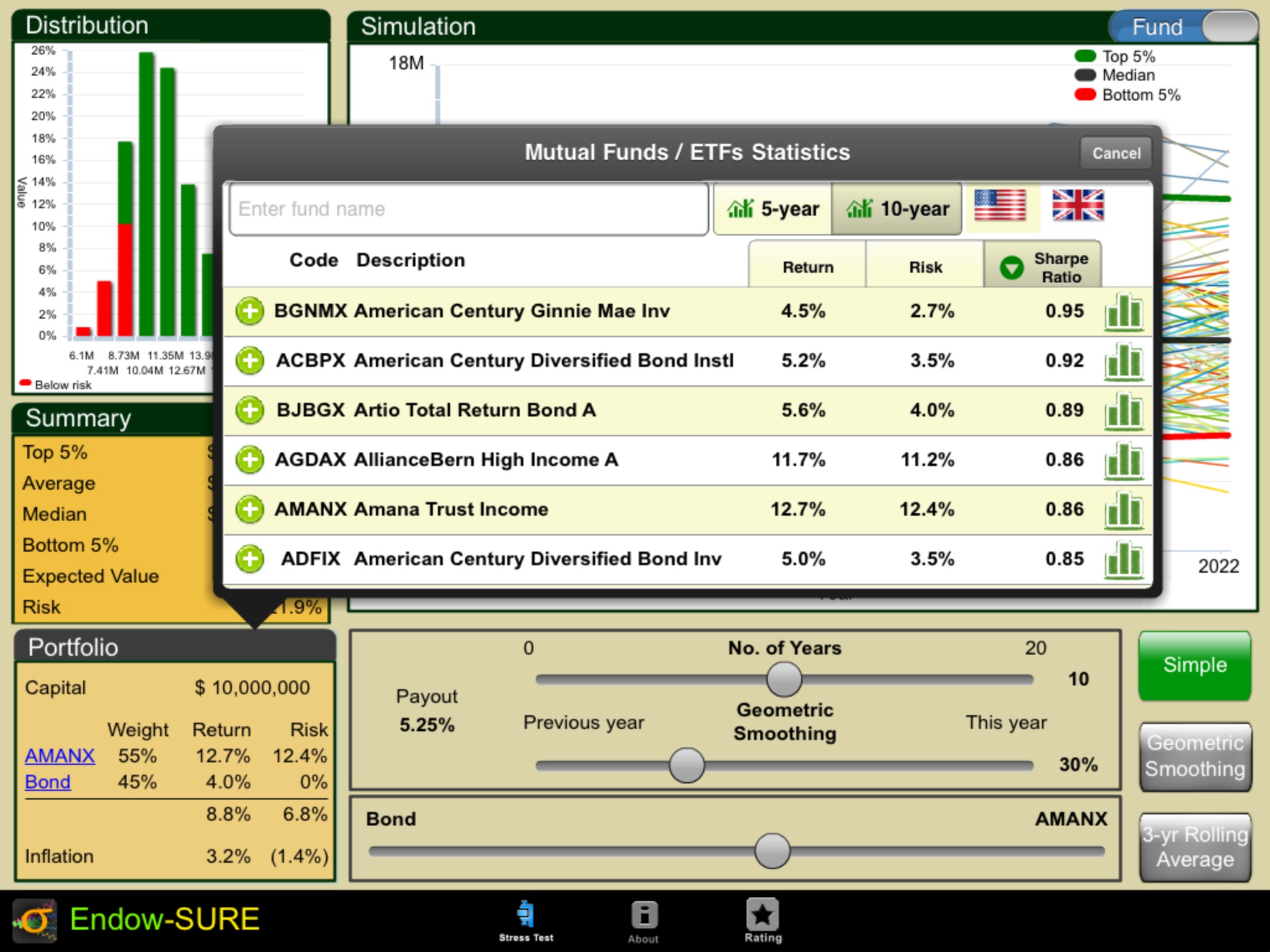Viewport: 1270px width, 952px height.
Task: Adjust the Bond/AMANX allocation slider knob
Action: (x=773, y=851)
